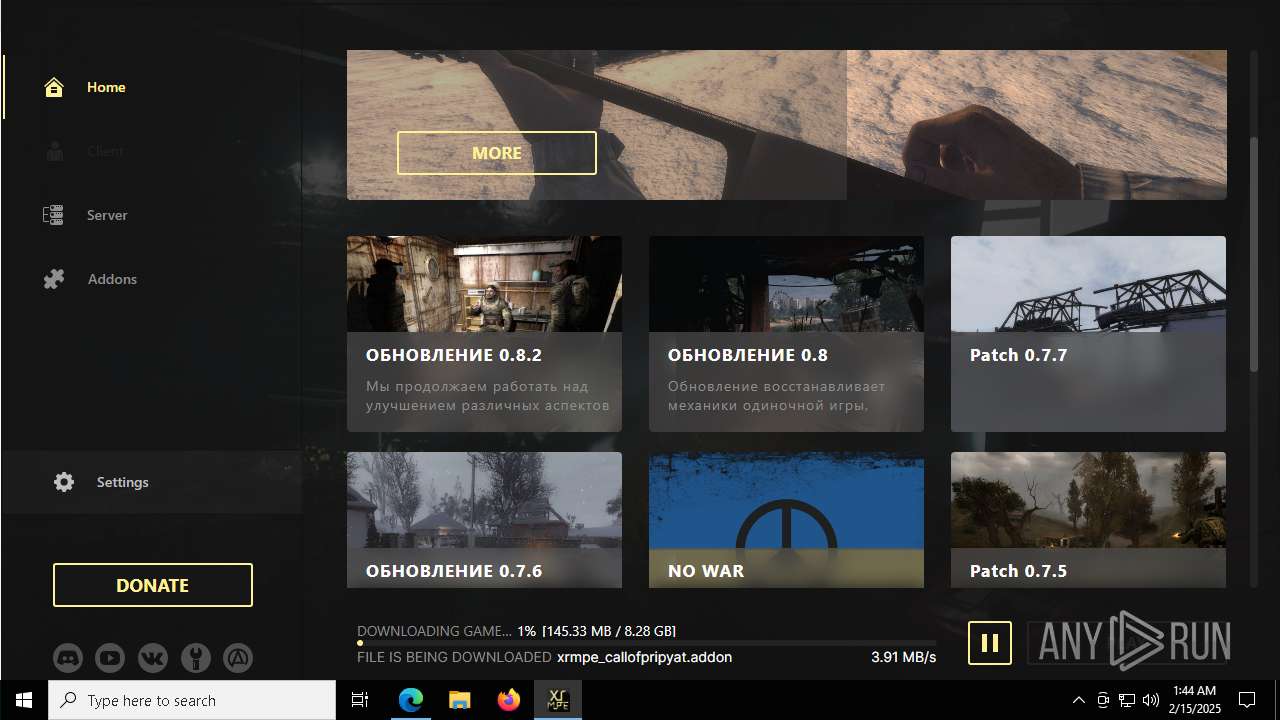Open the Home section in sidebar
The height and width of the screenshot is (720, 1280).
pyautogui.click(x=152, y=87)
